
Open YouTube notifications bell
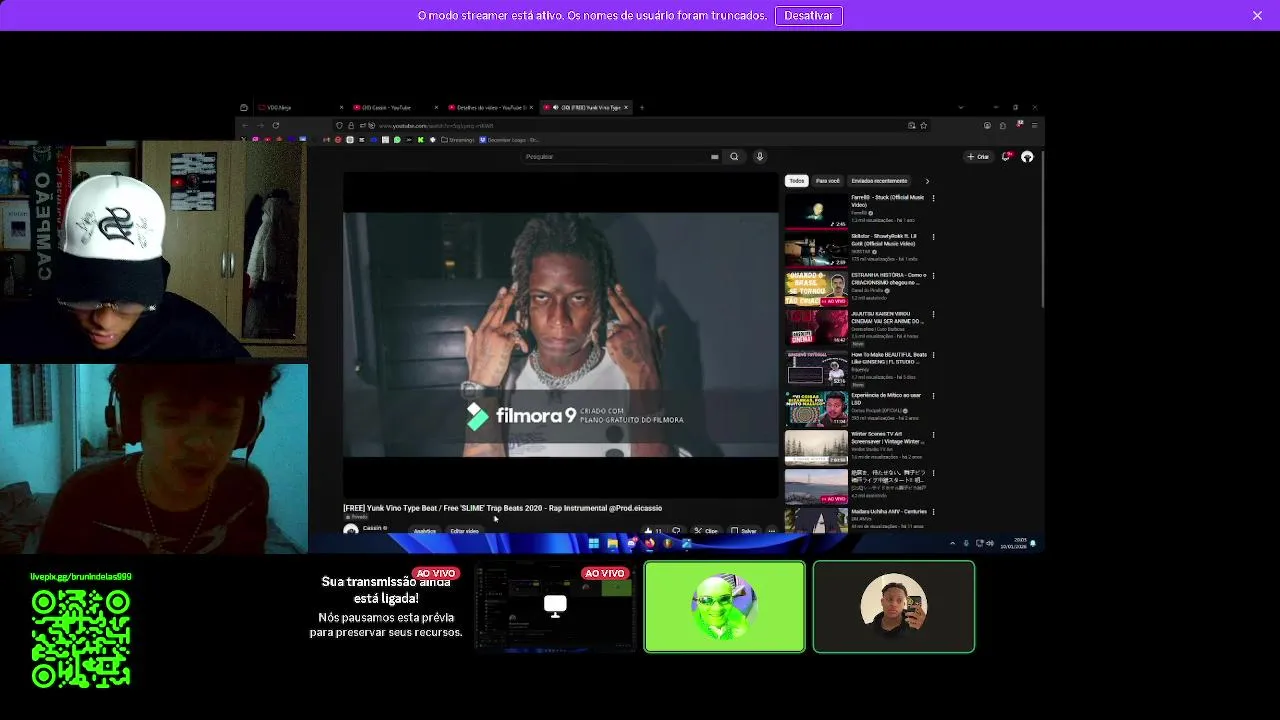point(1007,156)
